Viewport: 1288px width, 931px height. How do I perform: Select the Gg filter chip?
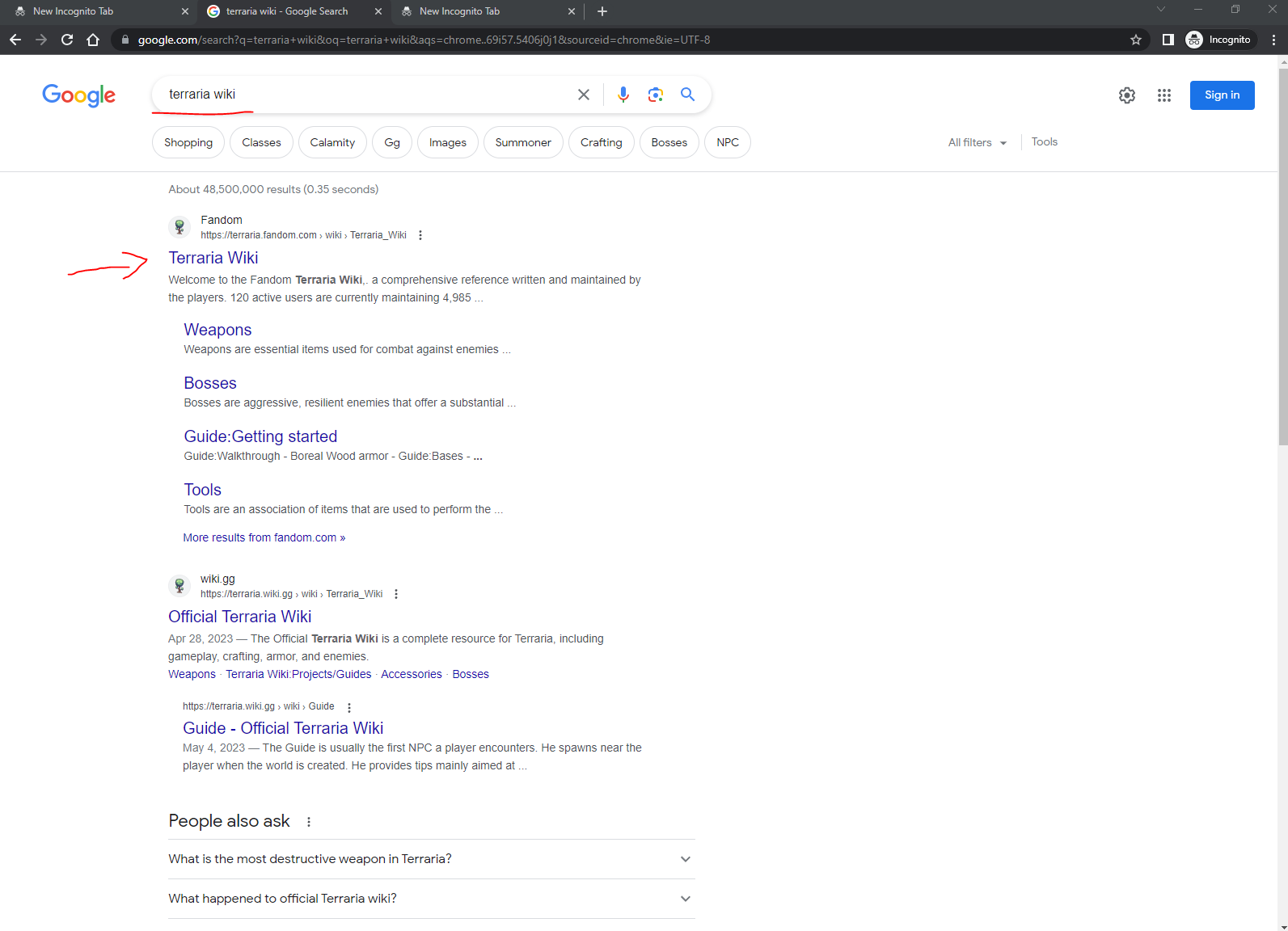[392, 142]
